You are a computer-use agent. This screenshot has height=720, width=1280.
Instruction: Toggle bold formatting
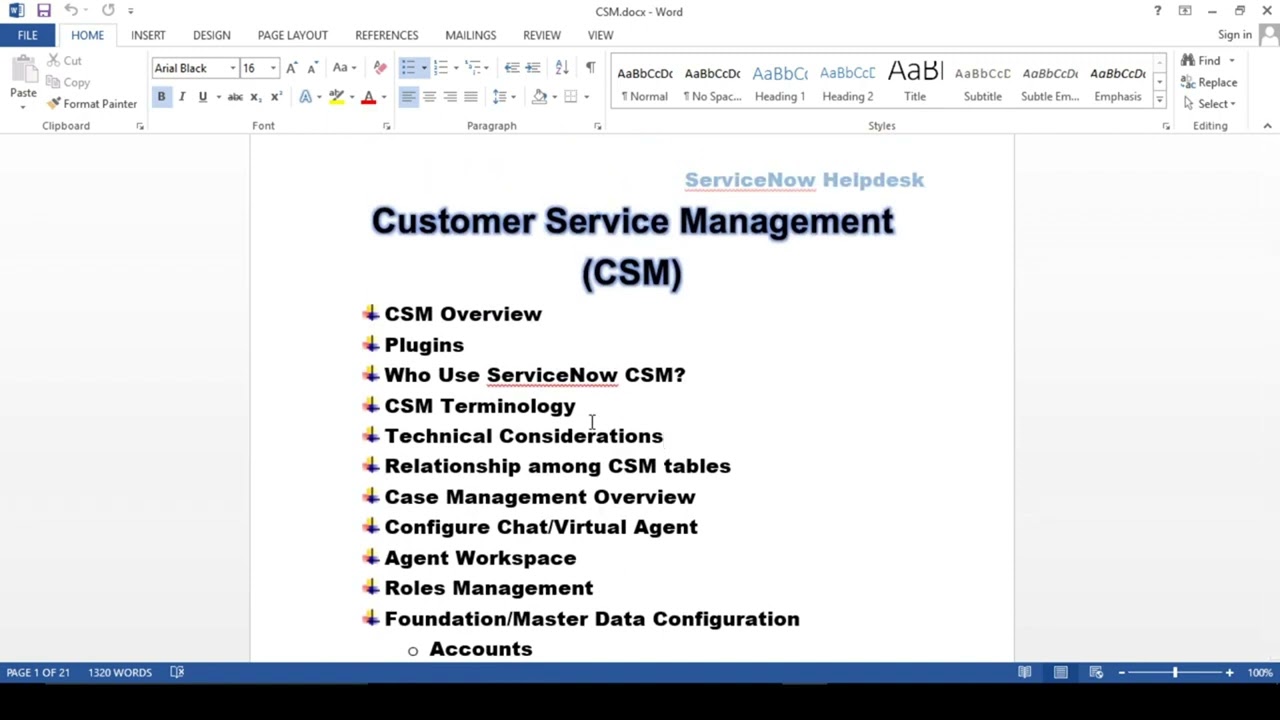coord(161,97)
